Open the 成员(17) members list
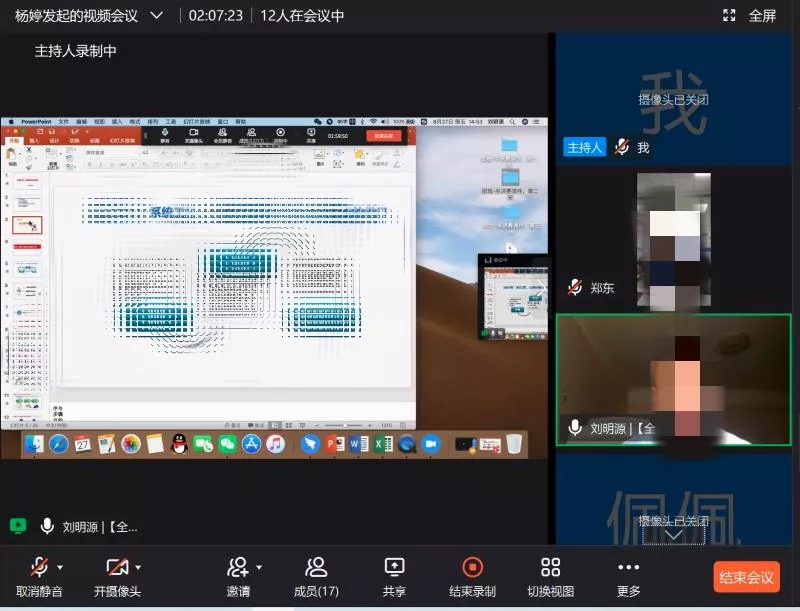 pyautogui.click(x=315, y=568)
